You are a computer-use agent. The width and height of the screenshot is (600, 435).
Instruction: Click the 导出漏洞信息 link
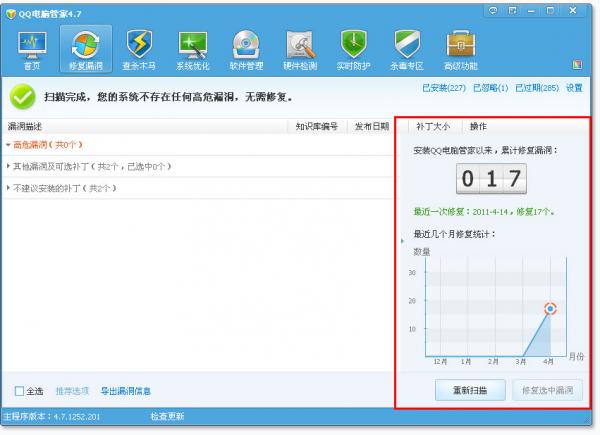pos(126,391)
